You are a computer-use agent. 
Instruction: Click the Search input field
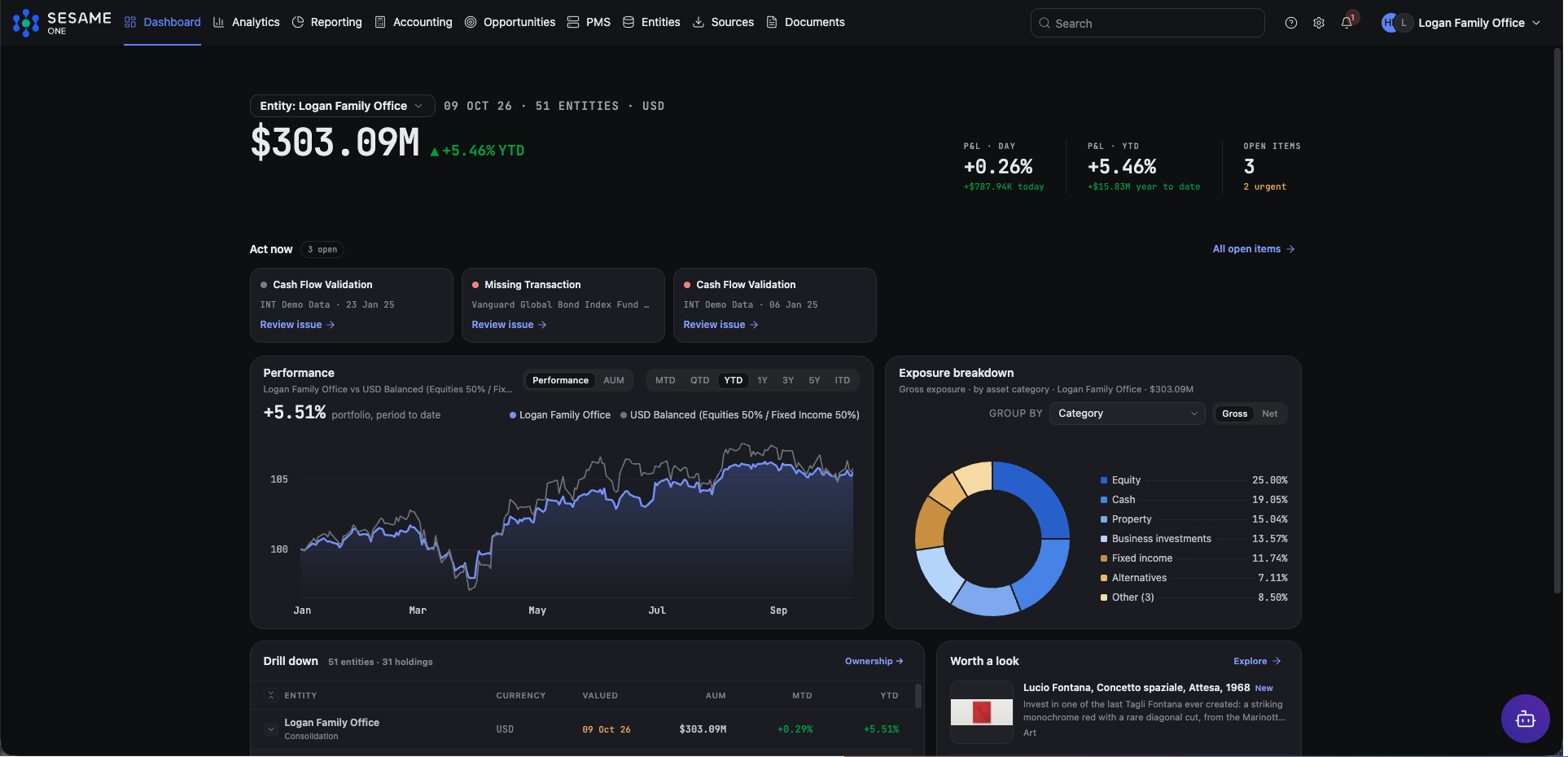click(1147, 23)
